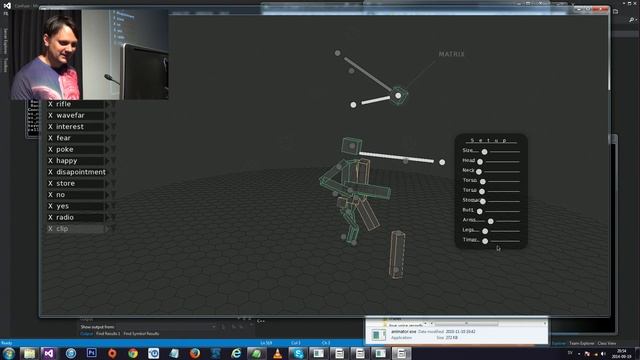This screenshot has width=640, height=360.
Task: Open the Class View tab
Action: [607, 344]
